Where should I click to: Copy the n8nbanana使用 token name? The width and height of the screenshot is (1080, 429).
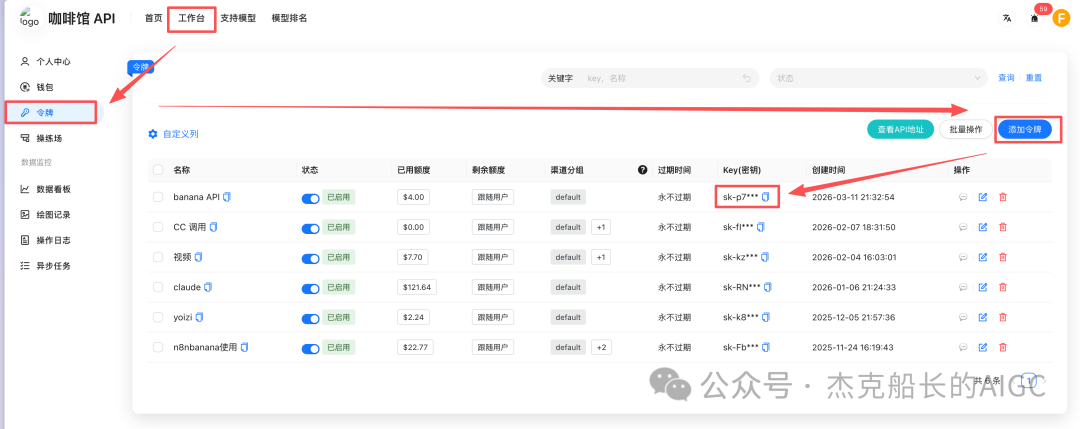(244, 347)
